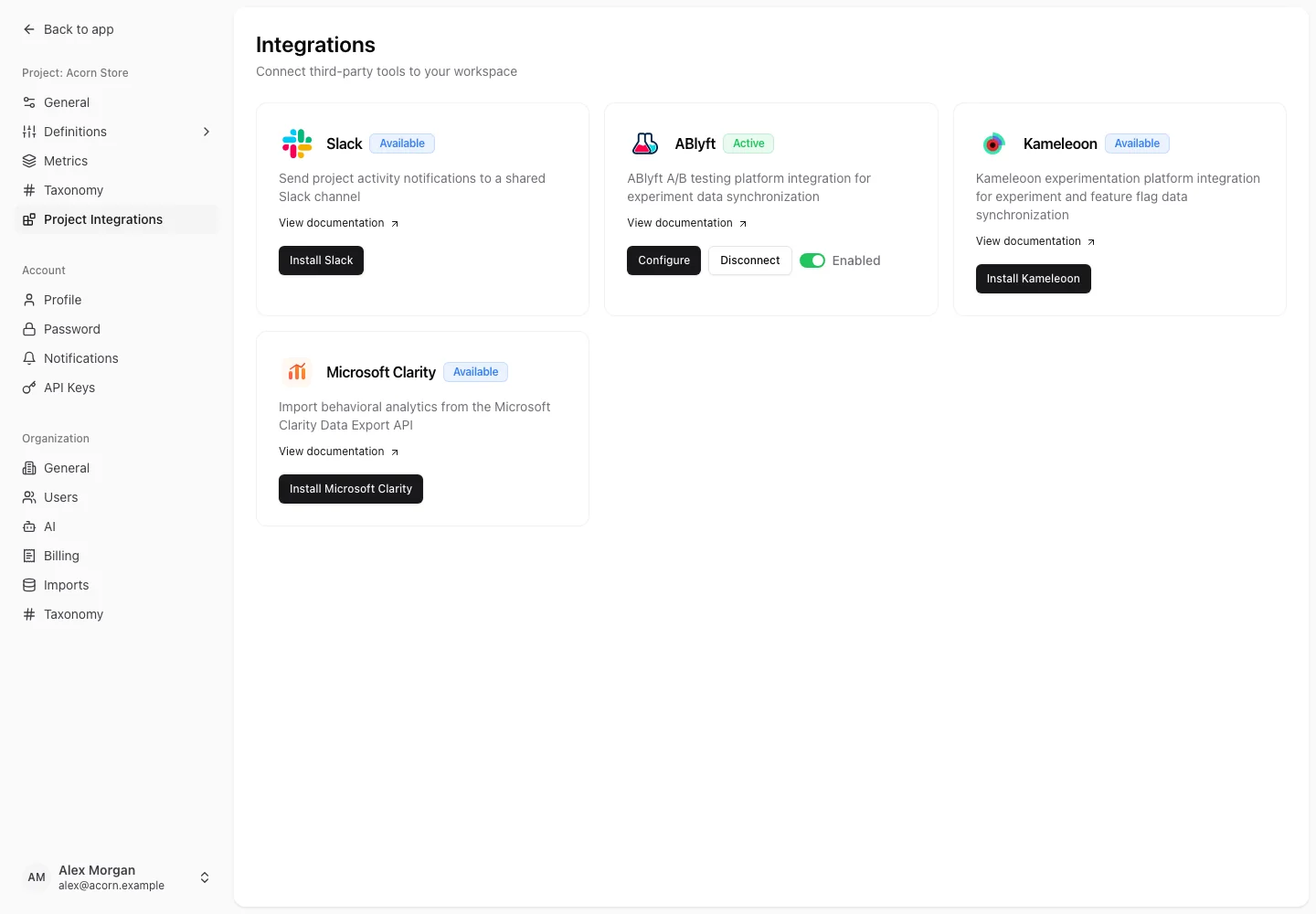
Task: Open the Imports organization page
Action: click(x=117, y=585)
